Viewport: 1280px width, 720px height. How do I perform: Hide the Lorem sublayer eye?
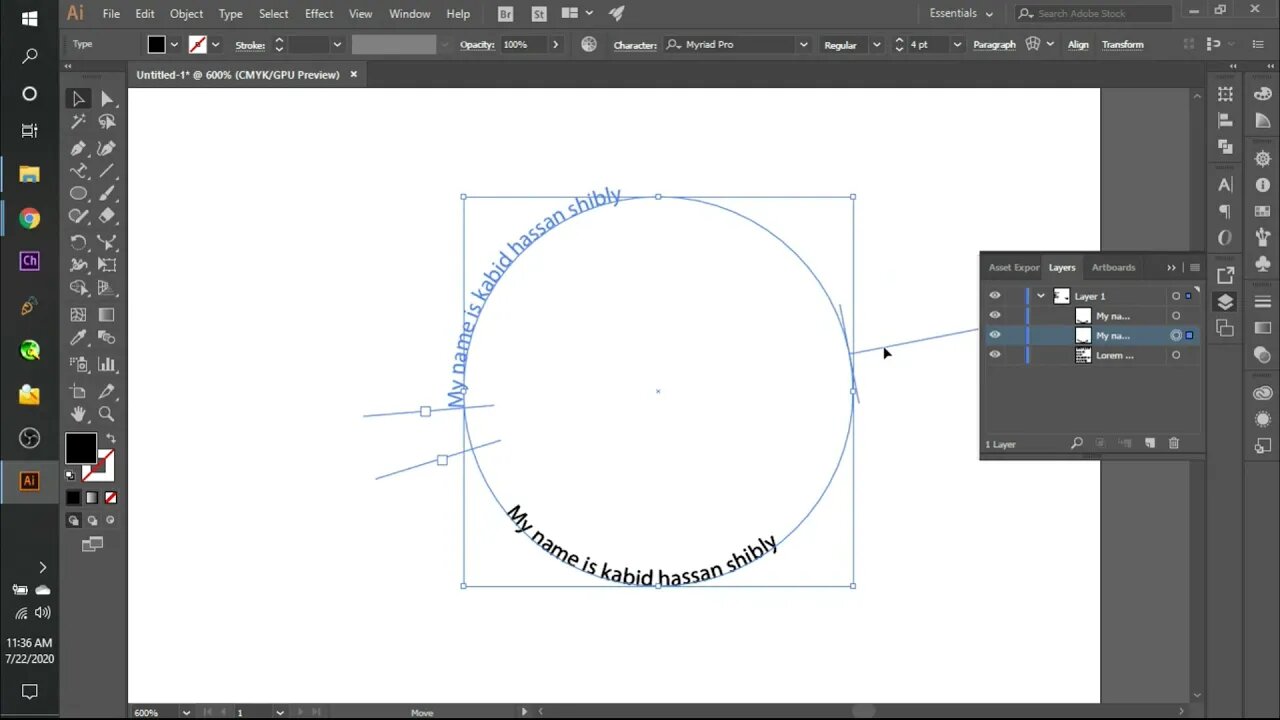coord(995,354)
